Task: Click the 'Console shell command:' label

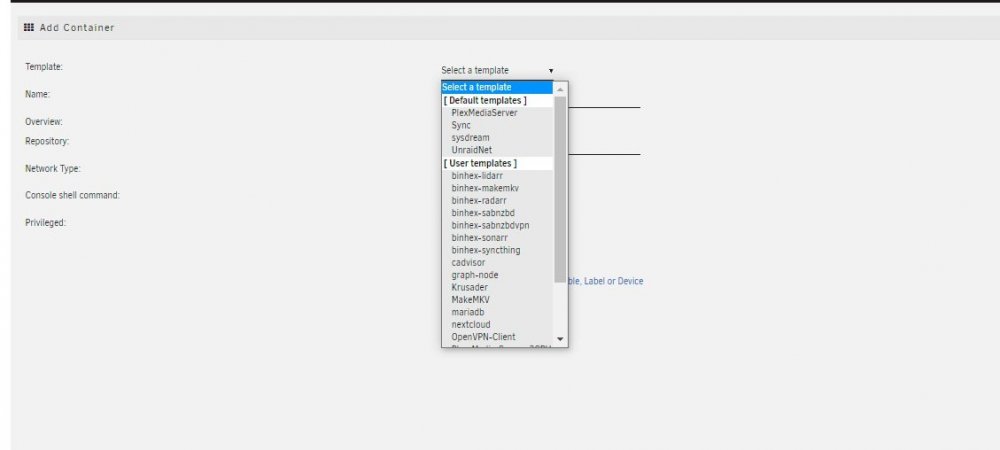Action: point(73,195)
